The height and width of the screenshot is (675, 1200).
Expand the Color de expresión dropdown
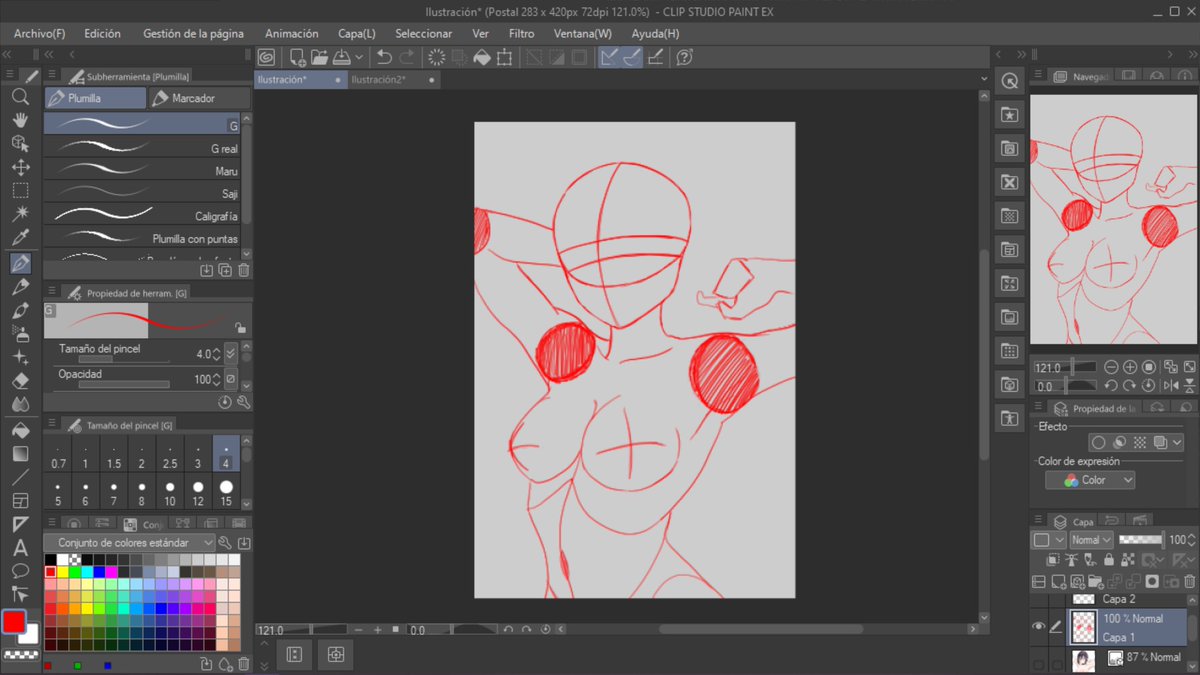tap(1090, 480)
